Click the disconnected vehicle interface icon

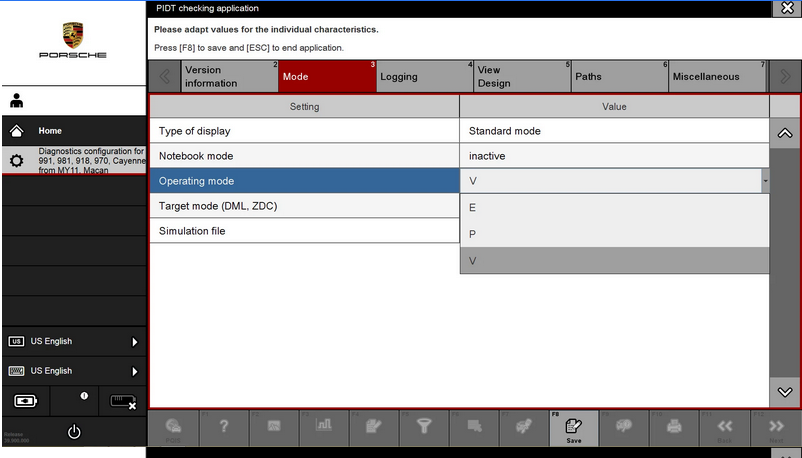pyautogui.click(x=122, y=400)
